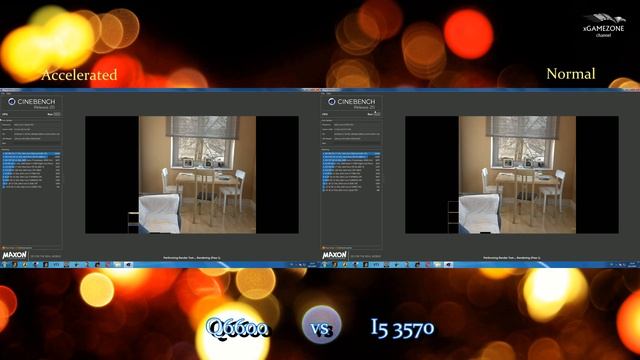The height and width of the screenshot is (360, 640).
Task: Click the Run button in the Normal Cinebench window
Action: pos(377,114)
